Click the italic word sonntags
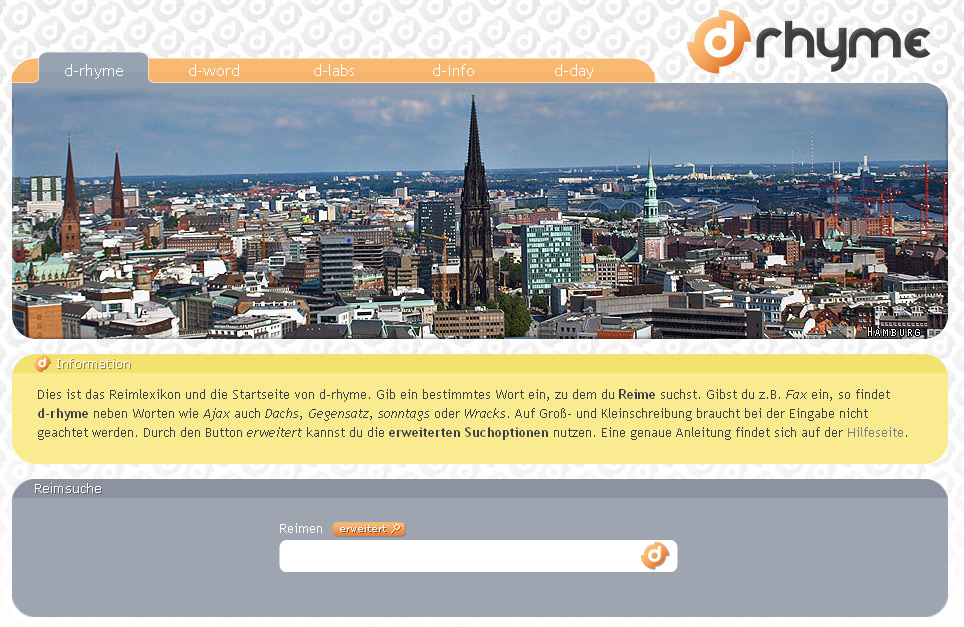 pyautogui.click(x=404, y=414)
